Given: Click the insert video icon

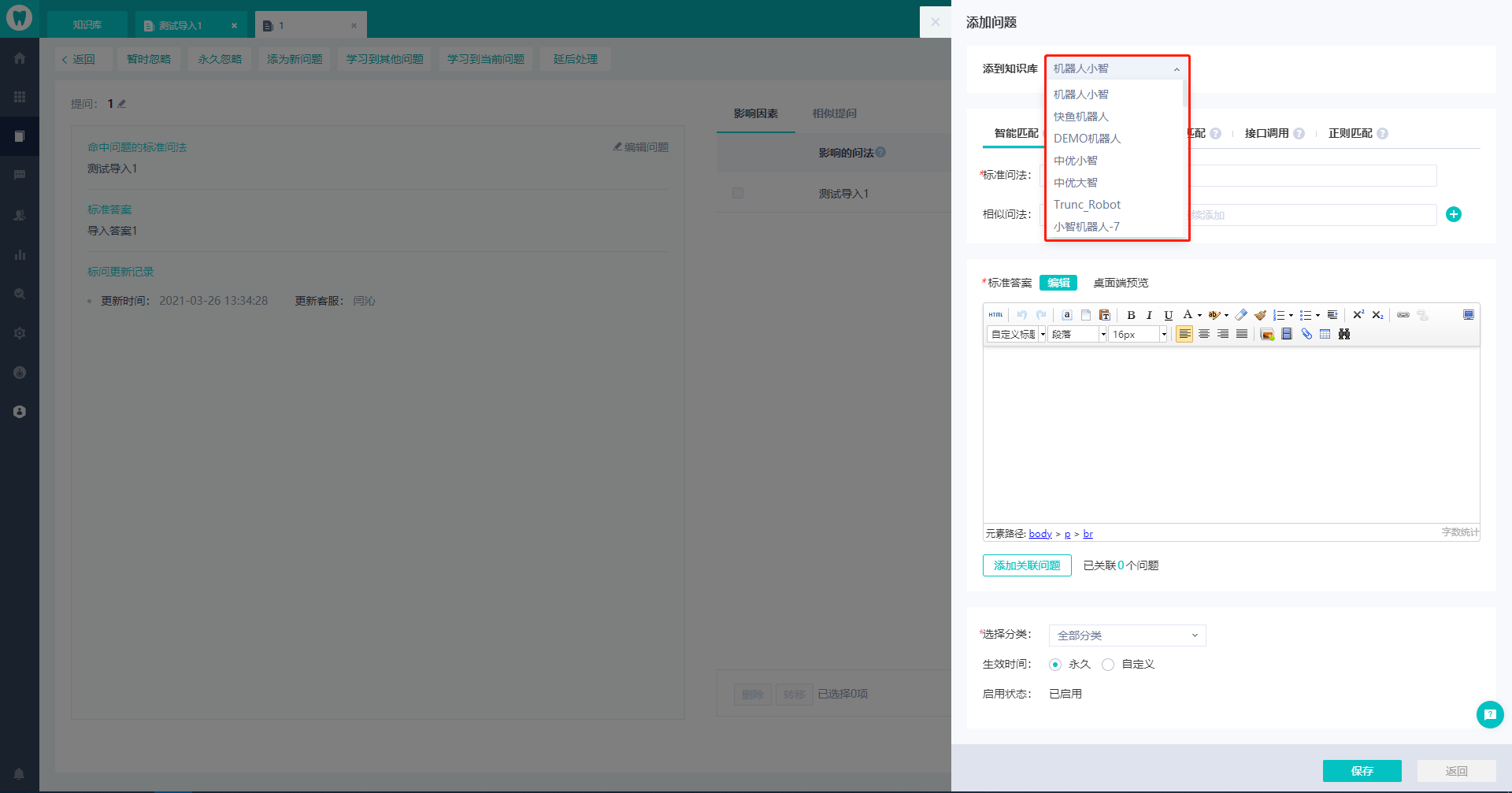Looking at the screenshot, I should pos(1287,335).
